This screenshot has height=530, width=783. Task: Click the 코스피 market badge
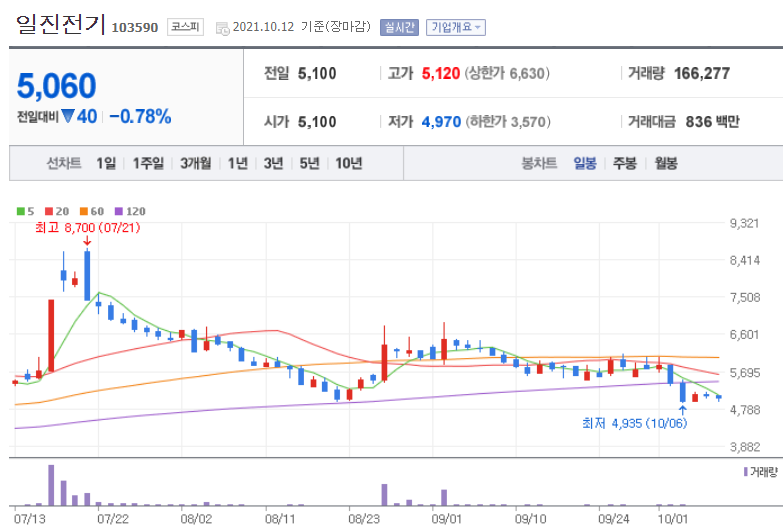point(185,26)
